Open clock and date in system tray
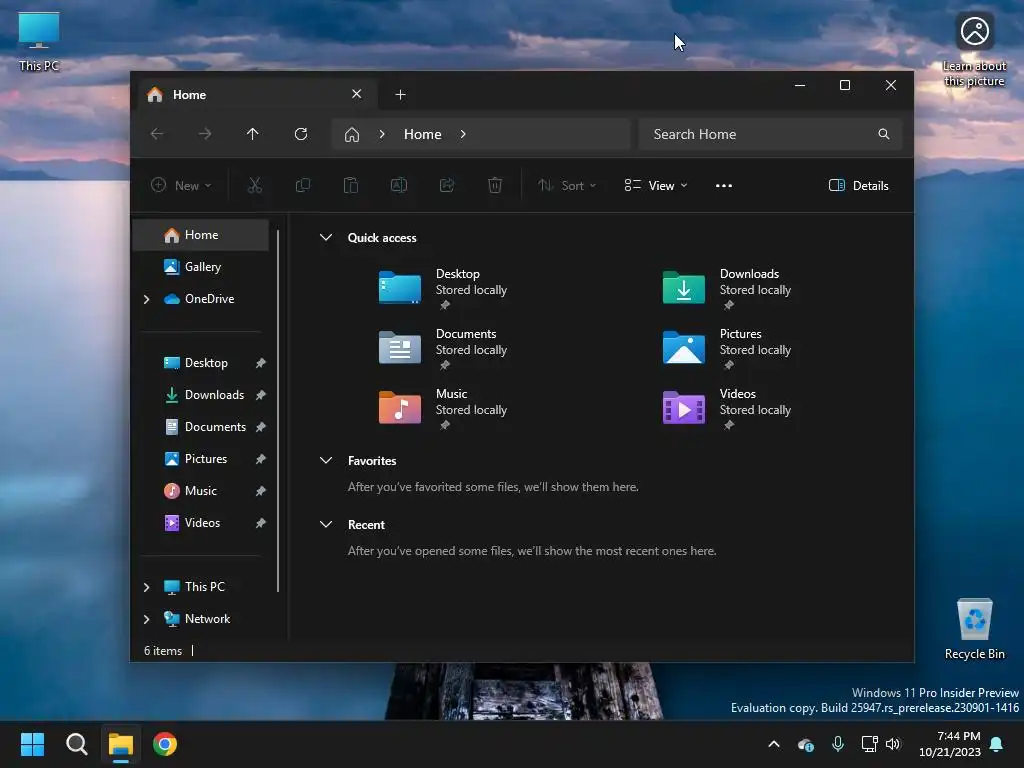1024x768 pixels. tap(950, 744)
